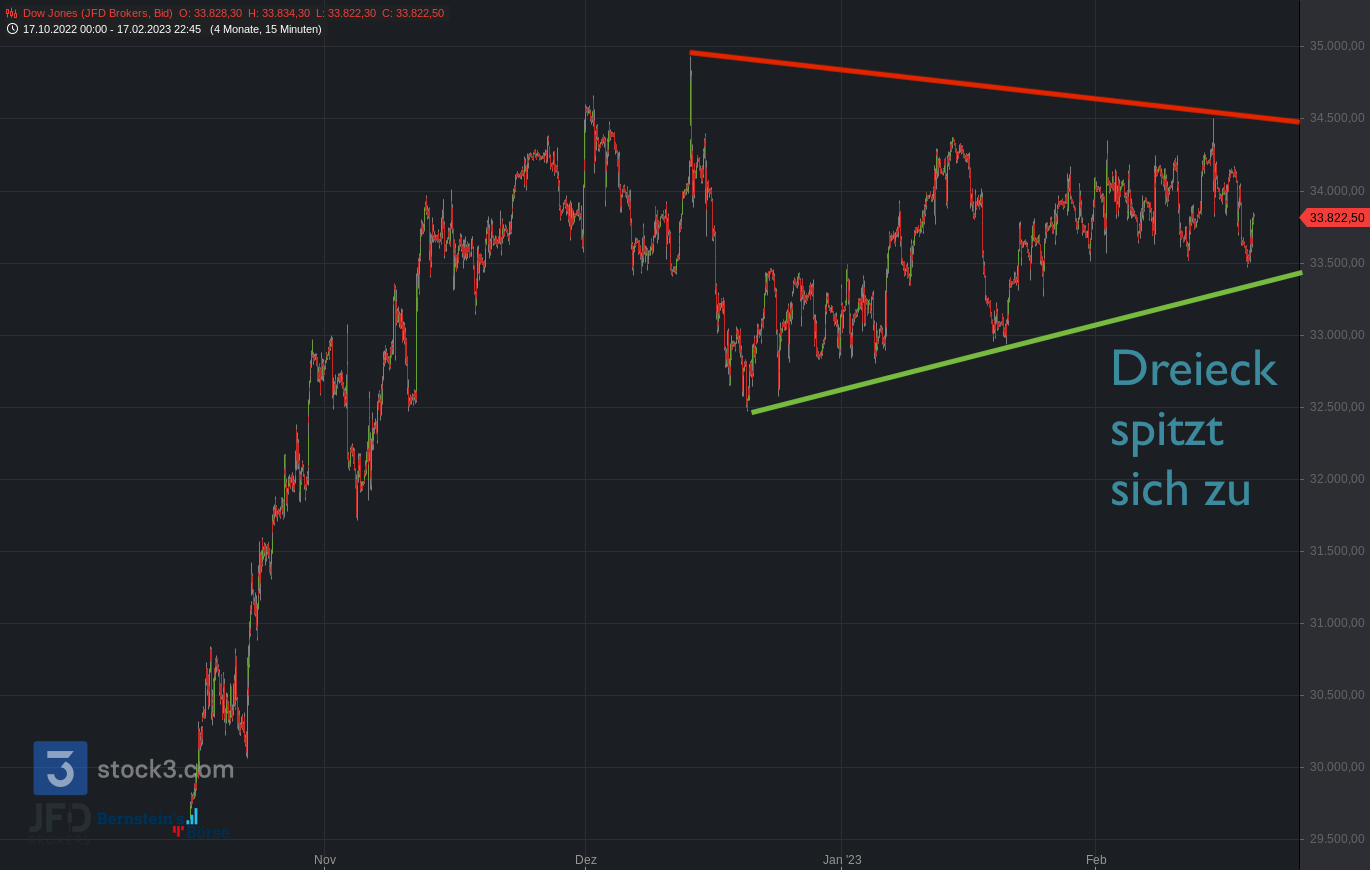Click the clock icon beside date range
Image resolution: width=1370 pixels, height=870 pixels.
12,29
